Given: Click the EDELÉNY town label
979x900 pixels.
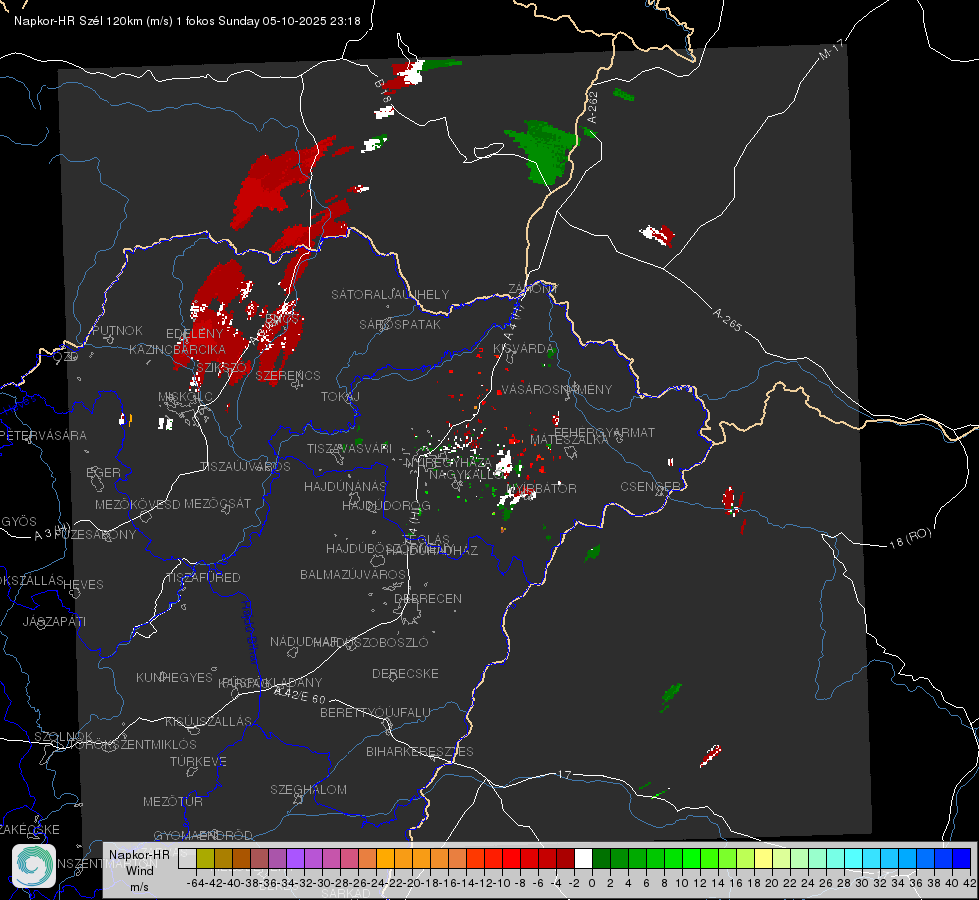Looking at the screenshot, I should (194, 334).
